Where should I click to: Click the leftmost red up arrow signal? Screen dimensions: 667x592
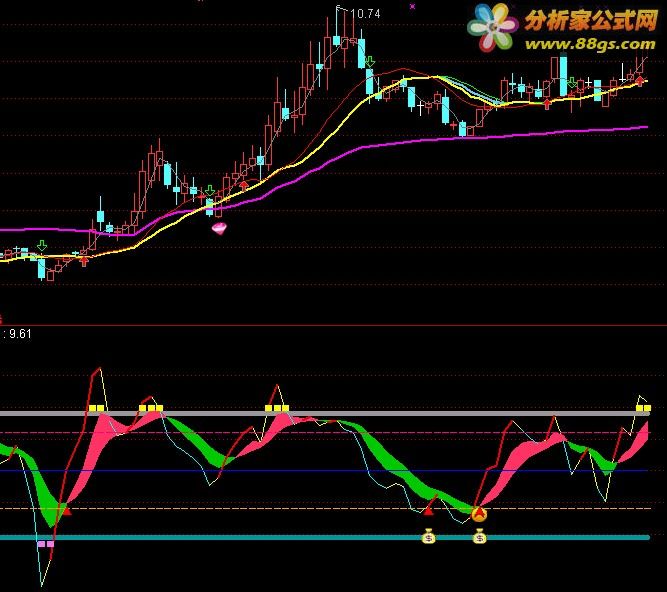pyautogui.click(x=84, y=261)
